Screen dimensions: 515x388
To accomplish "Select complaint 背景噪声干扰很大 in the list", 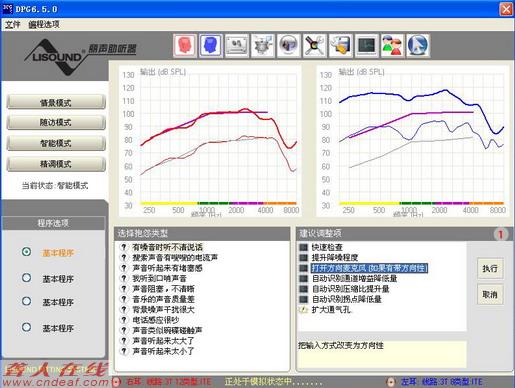I will (x=163, y=309).
